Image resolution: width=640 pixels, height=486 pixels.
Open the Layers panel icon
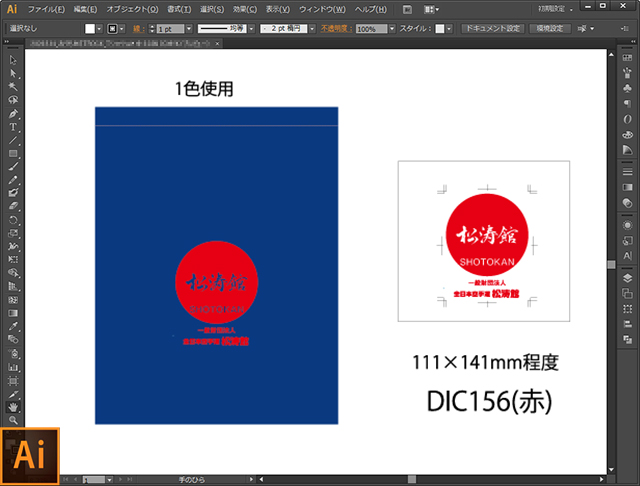(x=627, y=278)
